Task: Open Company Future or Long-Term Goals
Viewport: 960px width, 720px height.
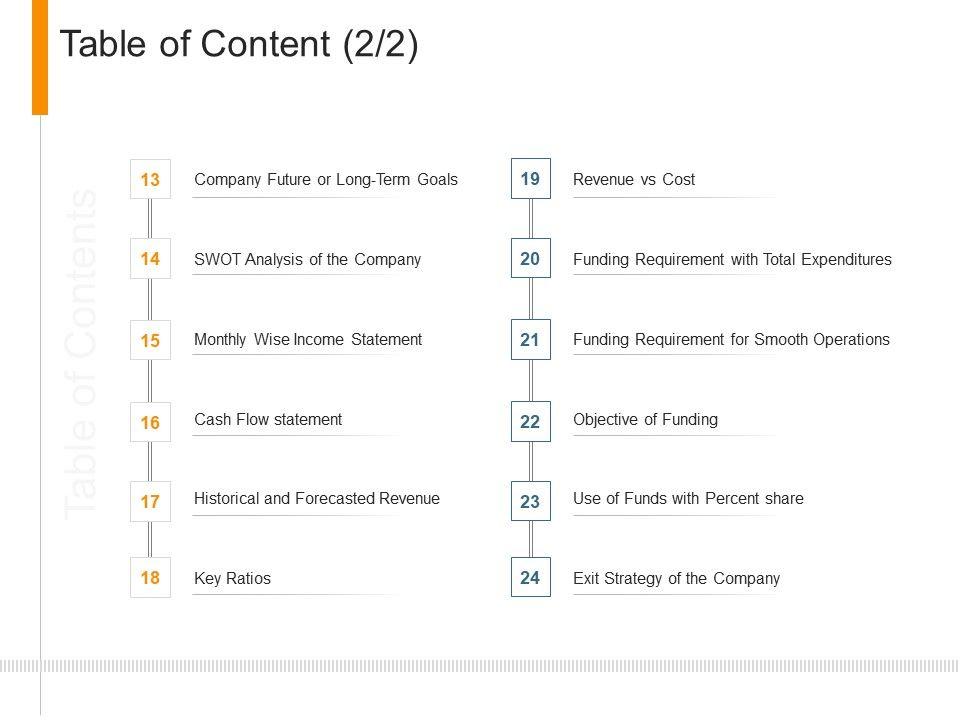Action: pyautogui.click(x=325, y=180)
